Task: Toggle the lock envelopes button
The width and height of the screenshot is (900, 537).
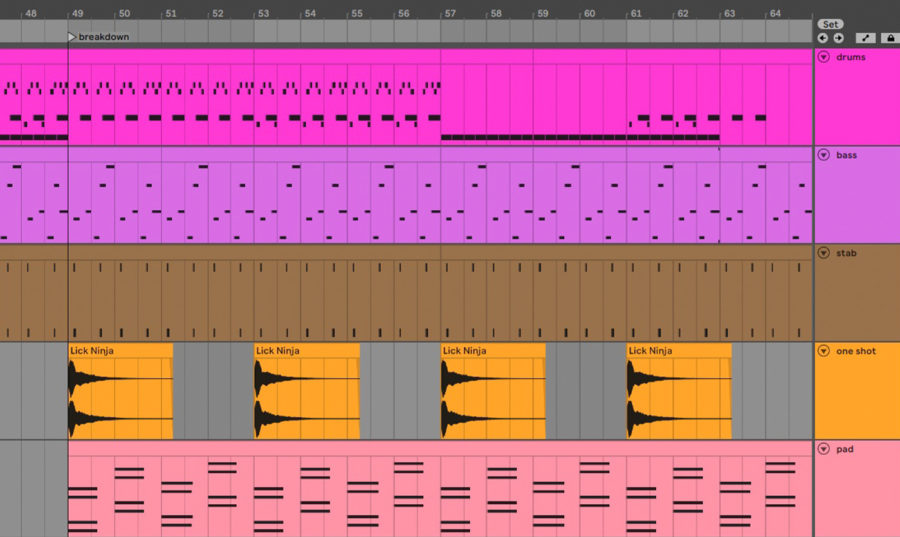Action: tap(889, 38)
